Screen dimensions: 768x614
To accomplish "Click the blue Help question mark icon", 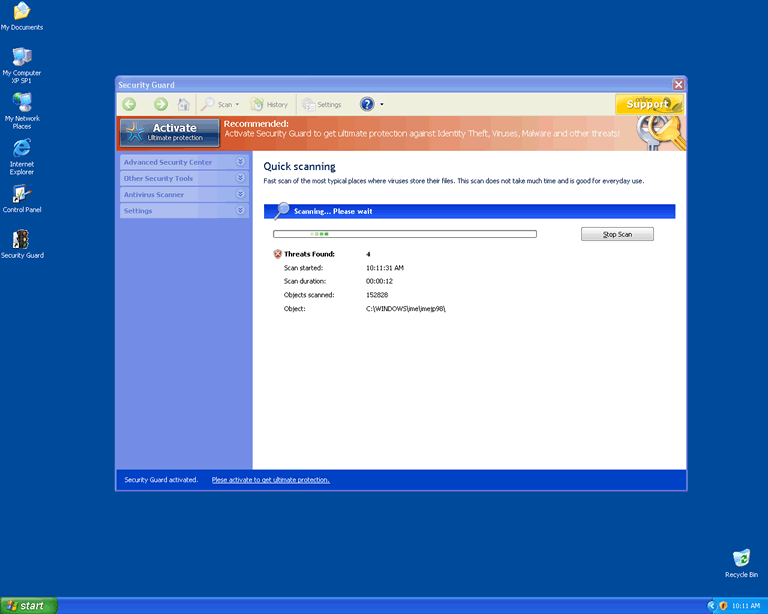I will [367, 104].
